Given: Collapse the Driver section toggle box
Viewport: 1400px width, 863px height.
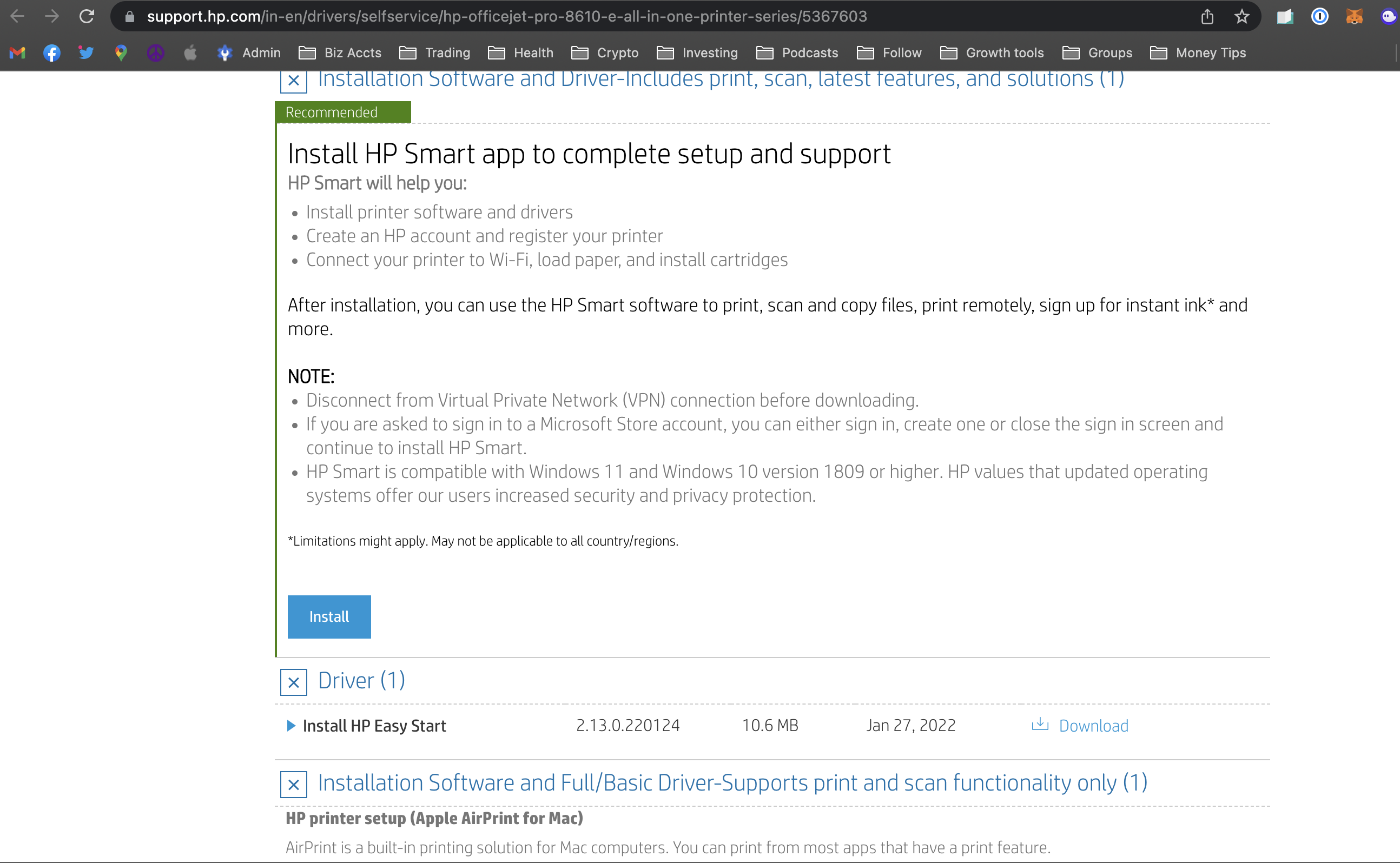Looking at the screenshot, I should point(294,682).
